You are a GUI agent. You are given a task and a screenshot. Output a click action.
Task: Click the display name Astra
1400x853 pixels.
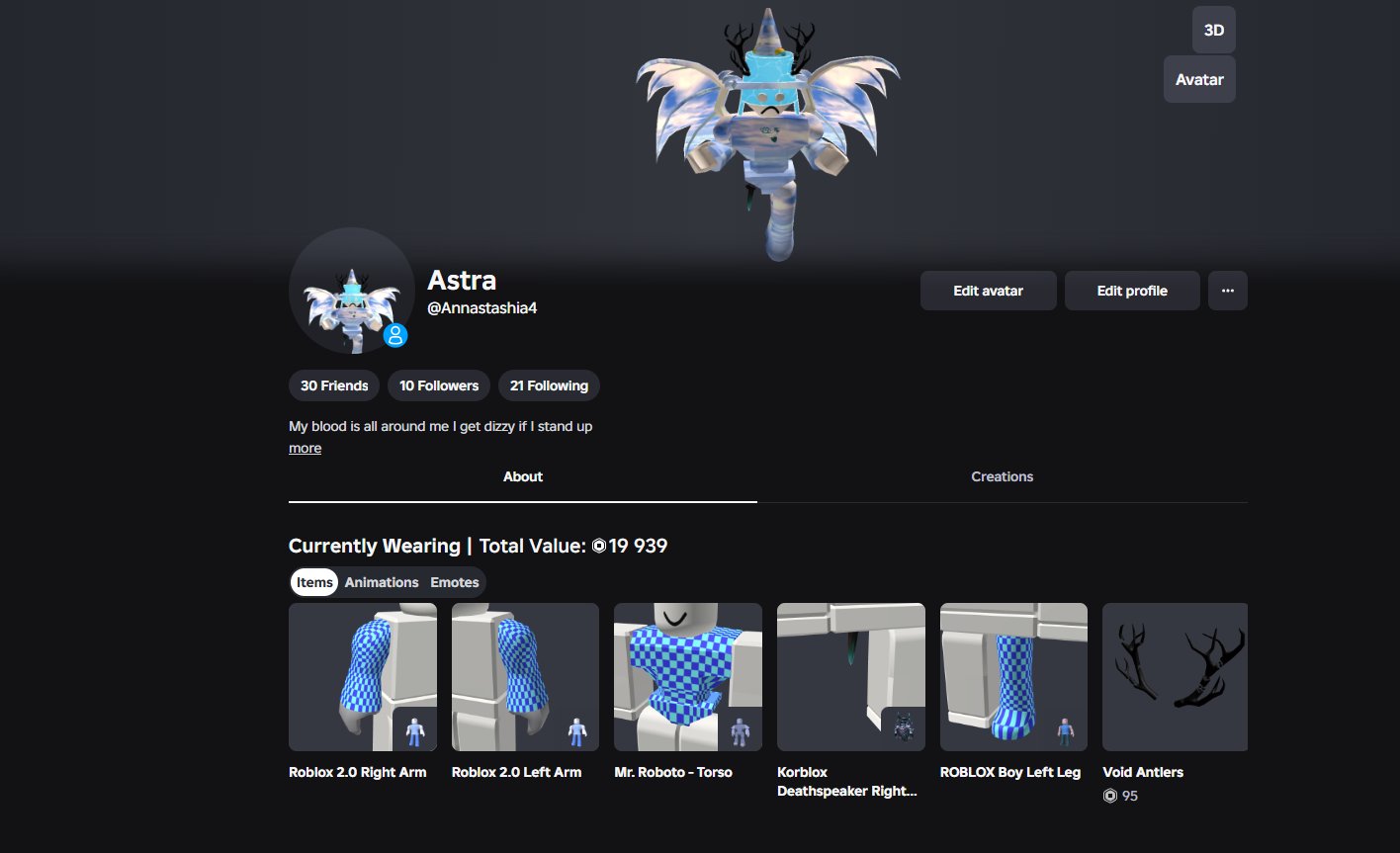(462, 281)
